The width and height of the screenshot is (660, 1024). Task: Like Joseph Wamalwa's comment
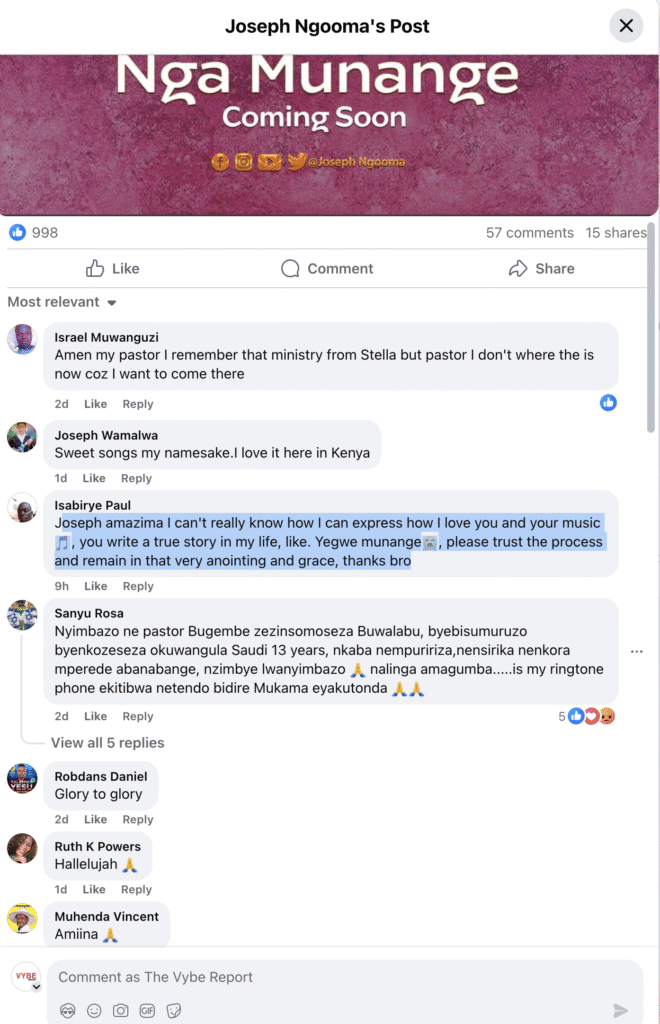pos(94,478)
